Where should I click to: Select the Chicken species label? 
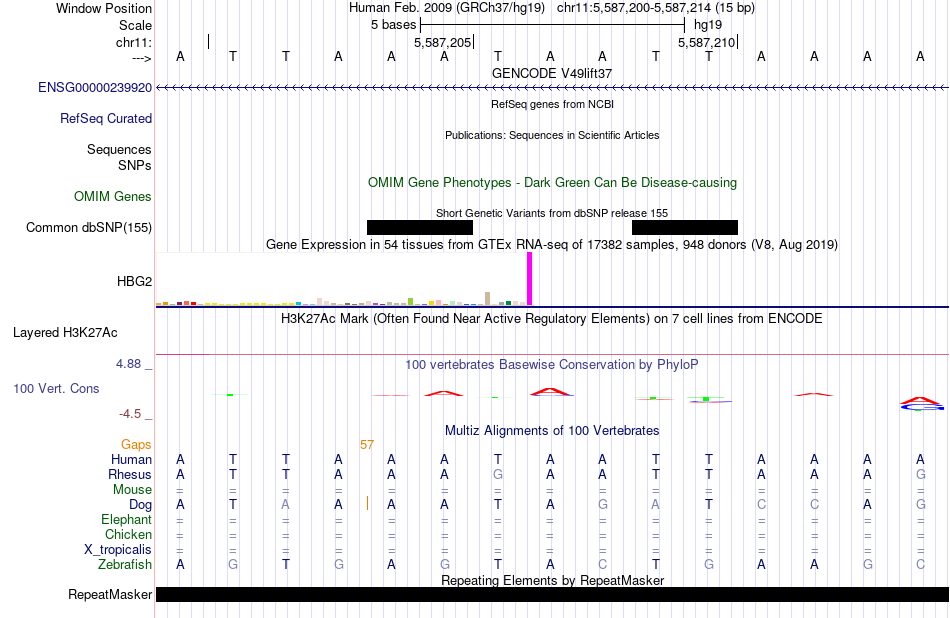pos(128,534)
